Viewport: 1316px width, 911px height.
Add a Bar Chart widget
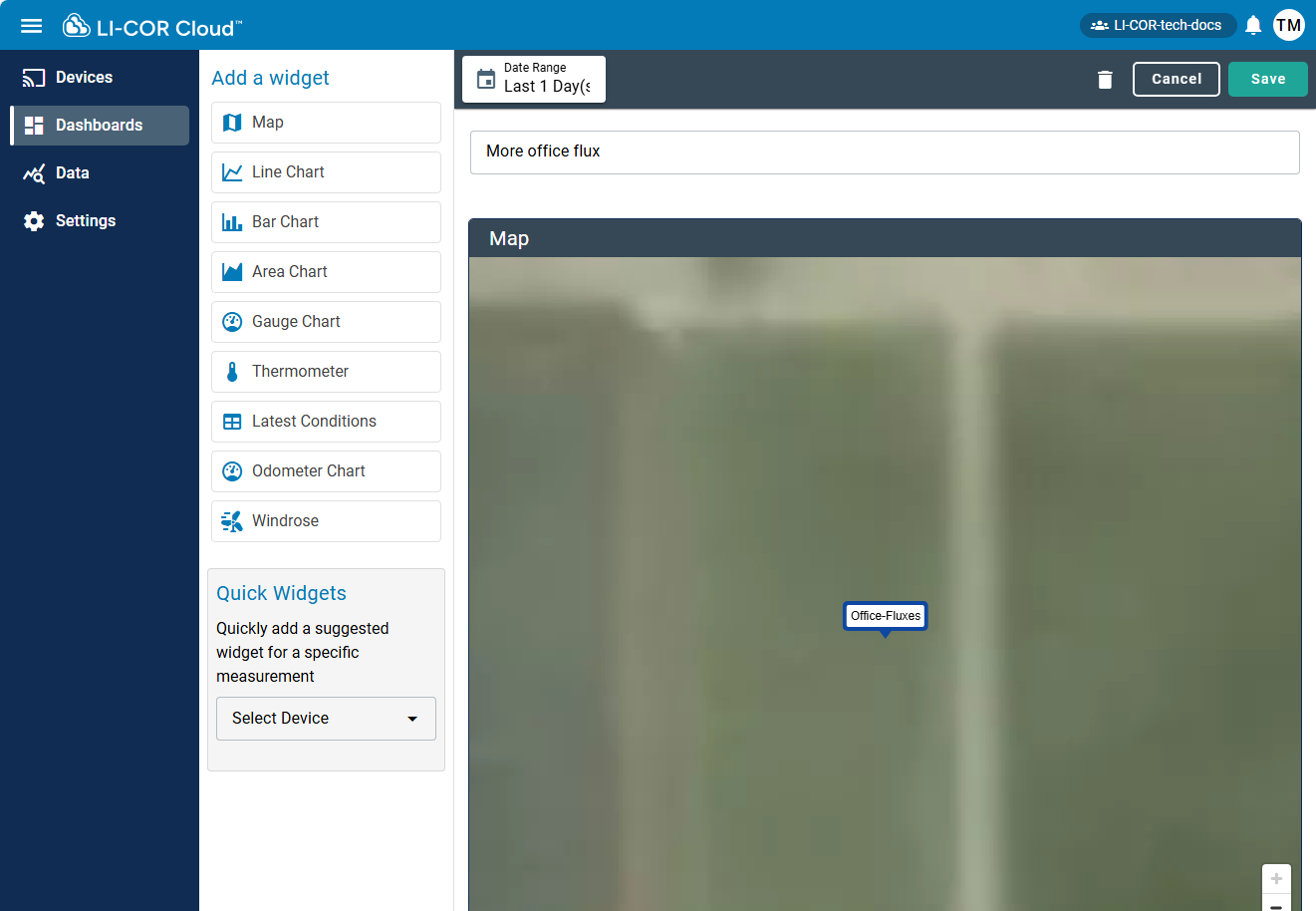(x=326, y=222)
